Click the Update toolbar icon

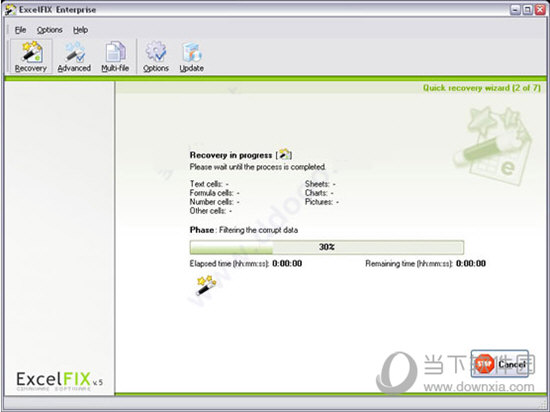(x=192, y=56)
